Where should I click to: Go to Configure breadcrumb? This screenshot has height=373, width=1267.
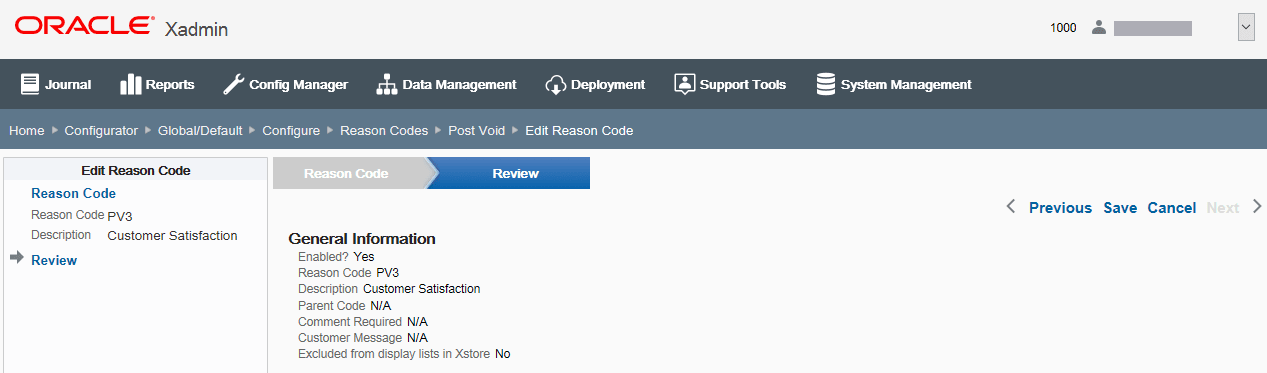291,130
